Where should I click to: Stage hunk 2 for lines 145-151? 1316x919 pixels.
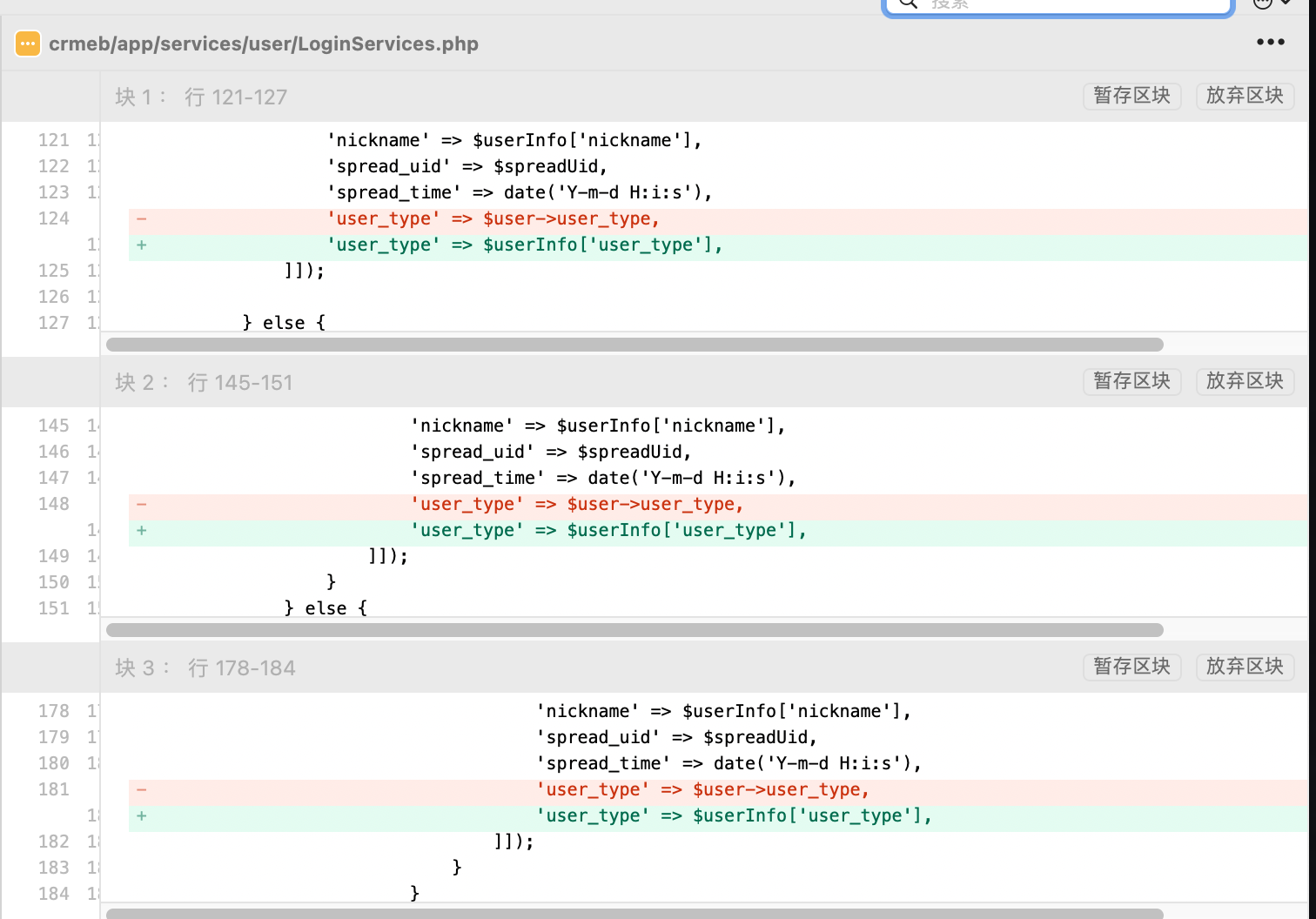pos(1131,381)
